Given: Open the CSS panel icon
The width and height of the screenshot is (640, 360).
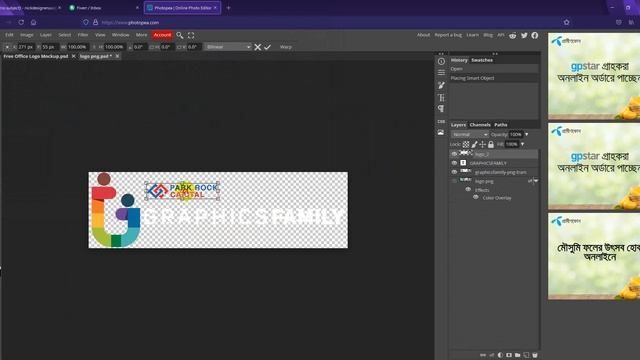Looking at the screenshot, I should click(x=441, y=122).
